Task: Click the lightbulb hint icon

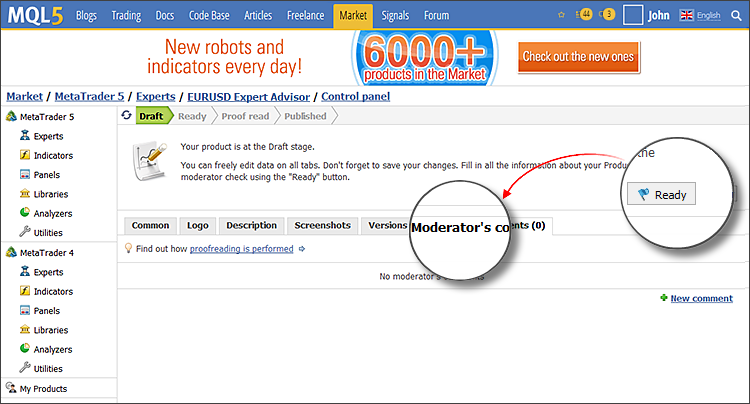Action: pyautogui.click(x=128, y=248)
